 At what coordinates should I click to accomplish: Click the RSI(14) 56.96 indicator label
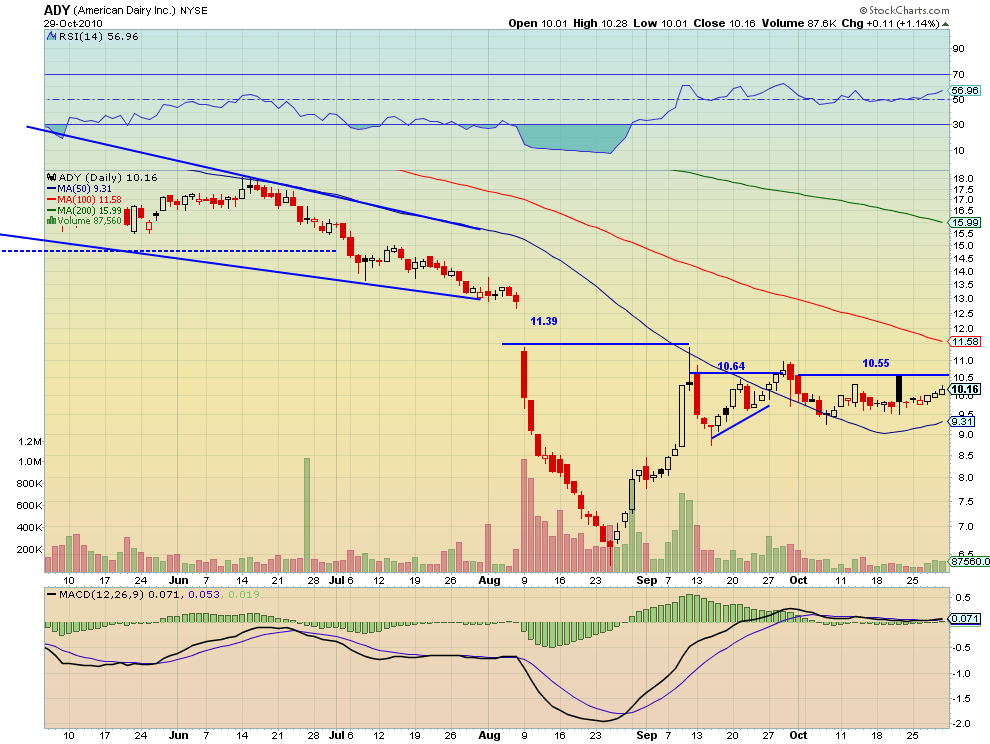98,37
